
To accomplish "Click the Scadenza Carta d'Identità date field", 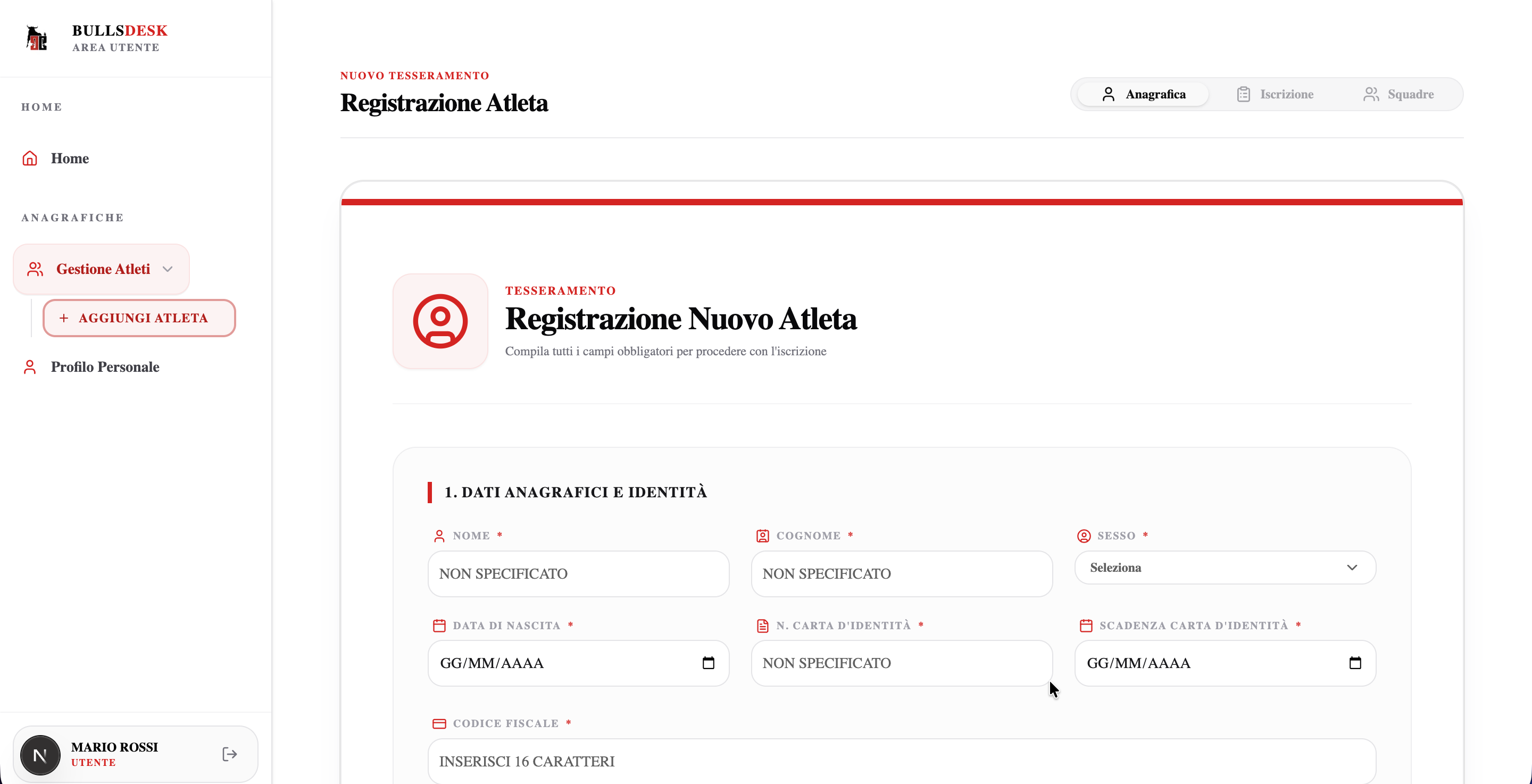I will pyautogui.click(x=1225, y=663).
